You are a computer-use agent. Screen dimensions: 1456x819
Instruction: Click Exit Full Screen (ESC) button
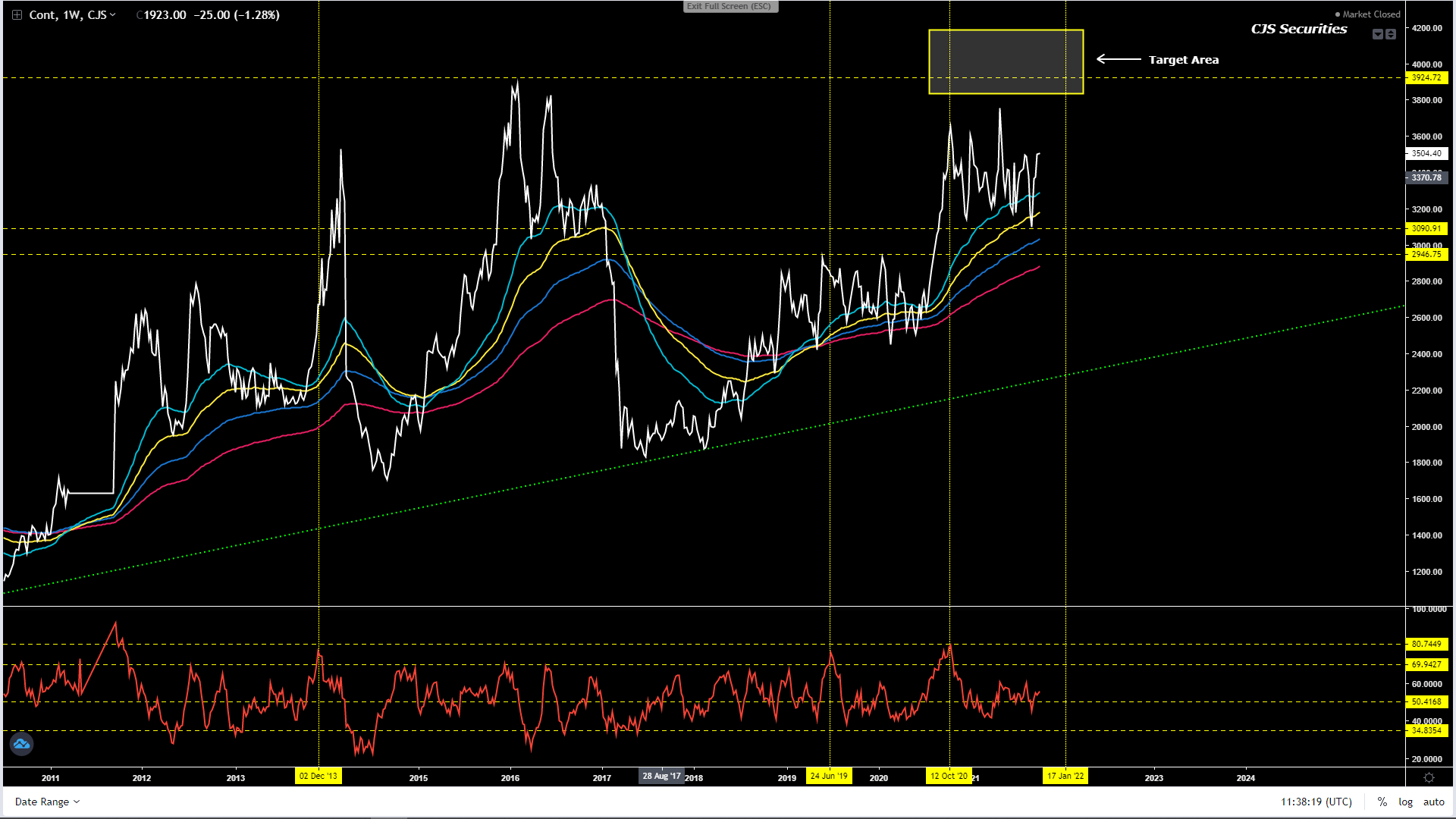coord(730,6)
